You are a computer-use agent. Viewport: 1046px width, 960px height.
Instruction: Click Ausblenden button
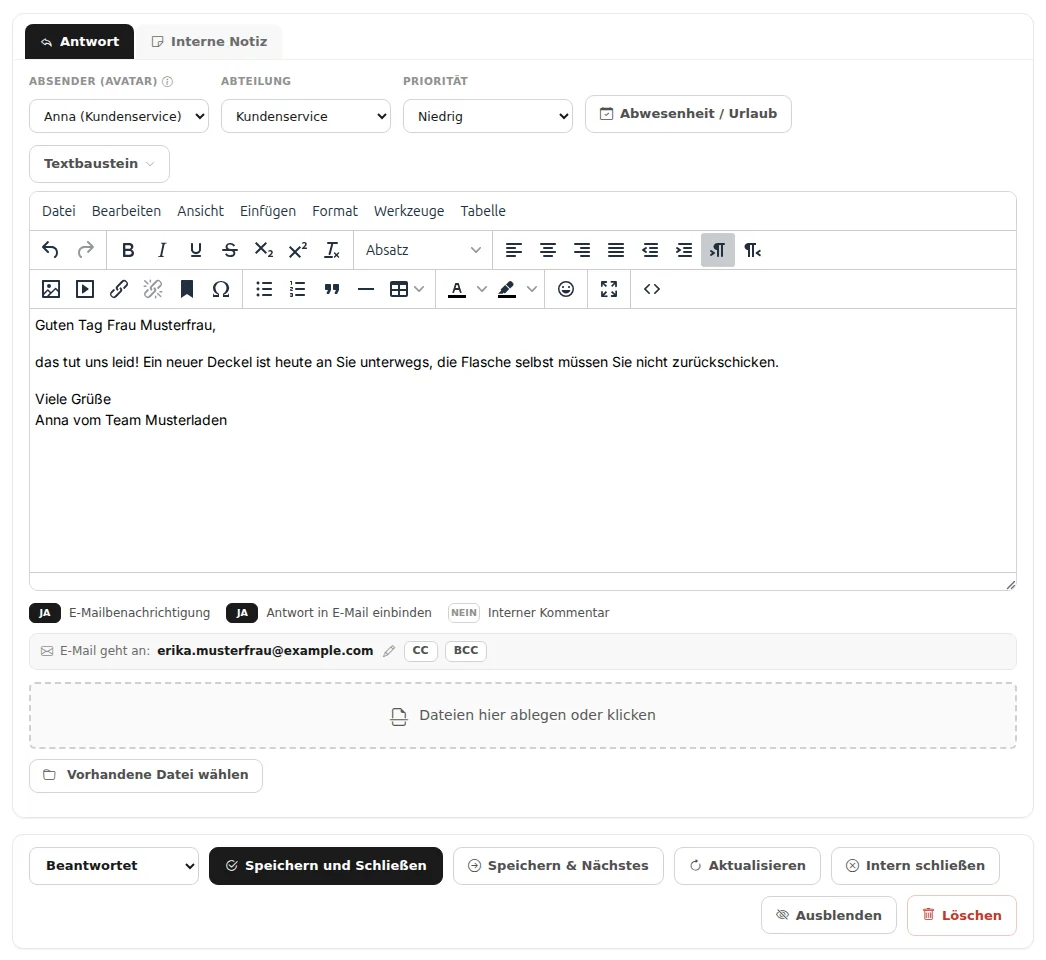tap(829, 915)
